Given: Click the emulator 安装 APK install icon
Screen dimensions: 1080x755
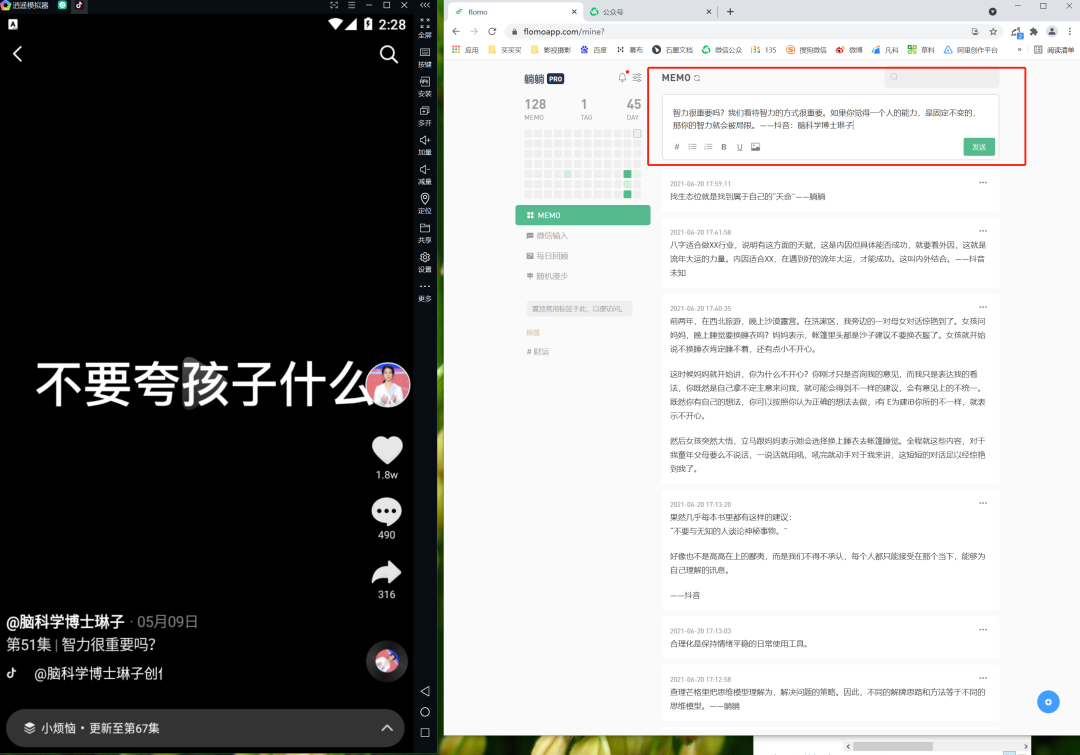Looking at the screenshot, I should click(425, 82).
